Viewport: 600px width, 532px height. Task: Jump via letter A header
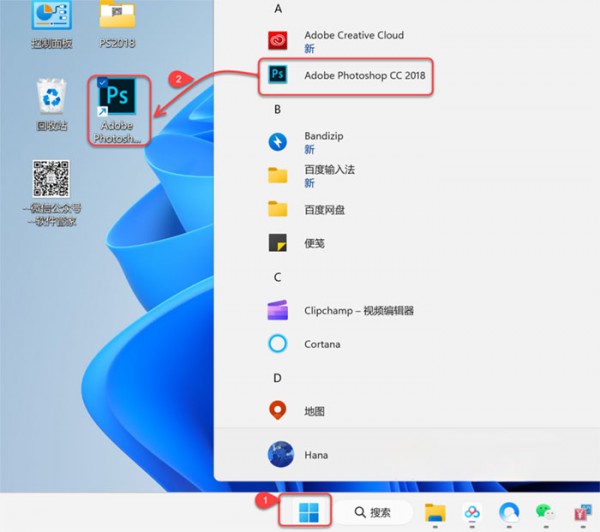pyautogui.click(x=278, y=8)
